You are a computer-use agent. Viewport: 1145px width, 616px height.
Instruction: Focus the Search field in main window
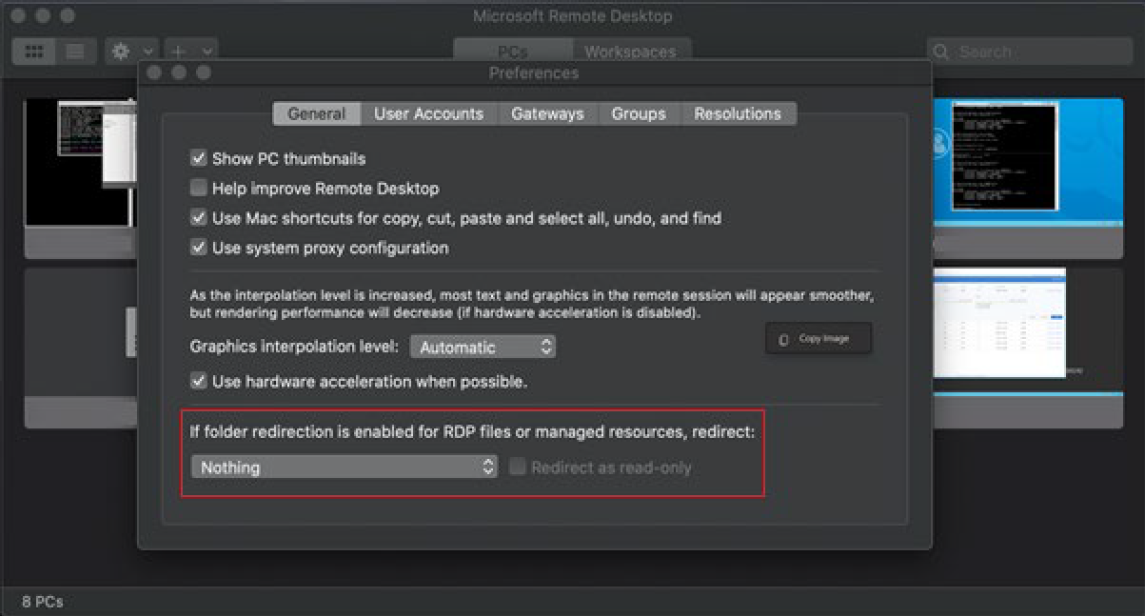[1030, 52]
